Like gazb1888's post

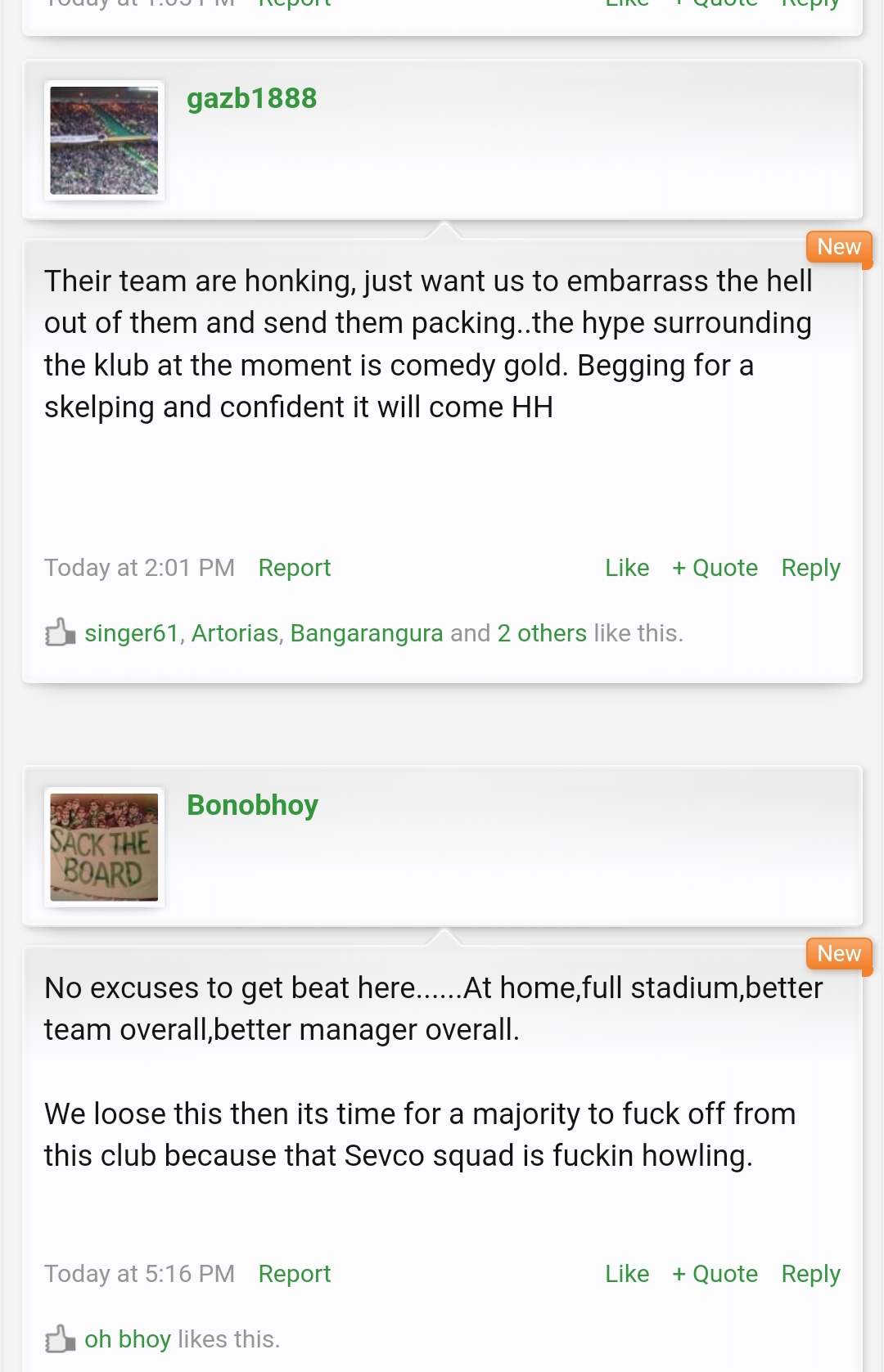click(627, 568)
